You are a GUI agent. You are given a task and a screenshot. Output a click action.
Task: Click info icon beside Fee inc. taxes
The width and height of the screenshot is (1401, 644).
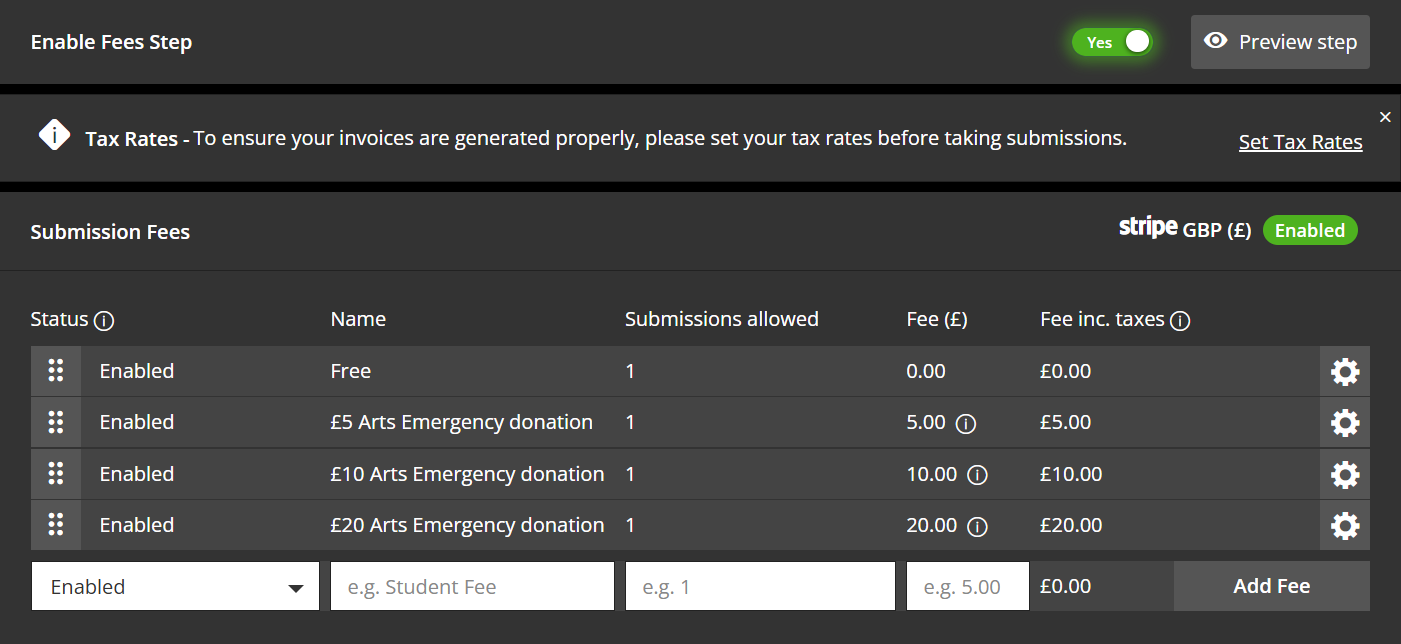(x=1180, y=321)
